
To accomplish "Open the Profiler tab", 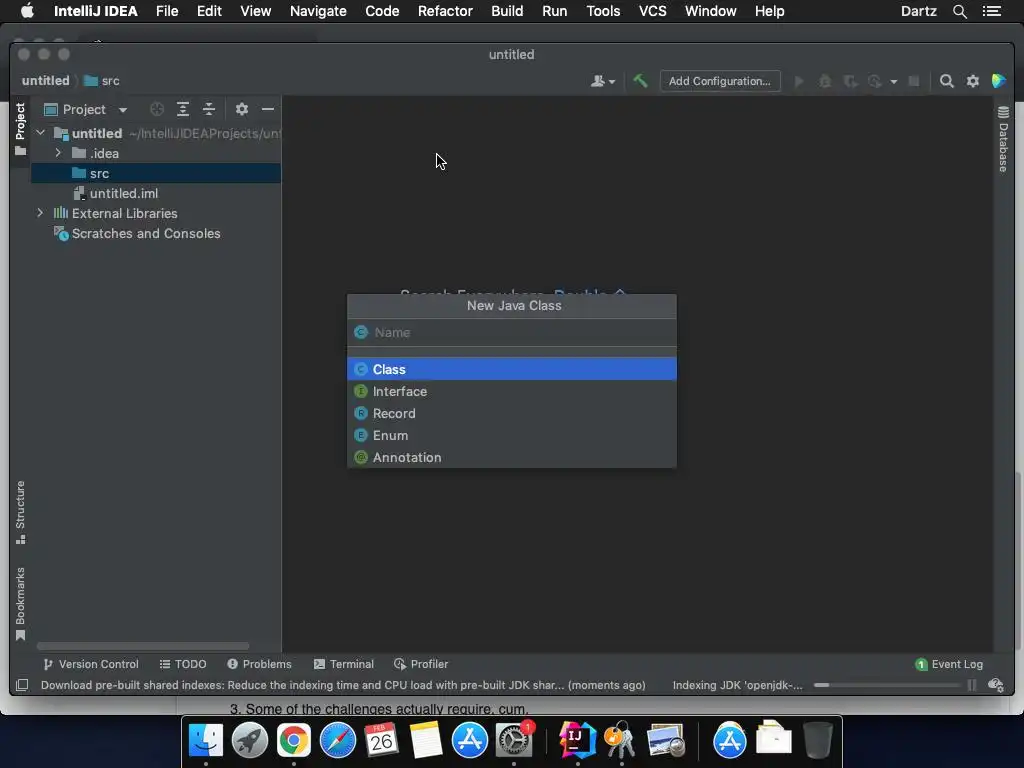I will [421, 664].
